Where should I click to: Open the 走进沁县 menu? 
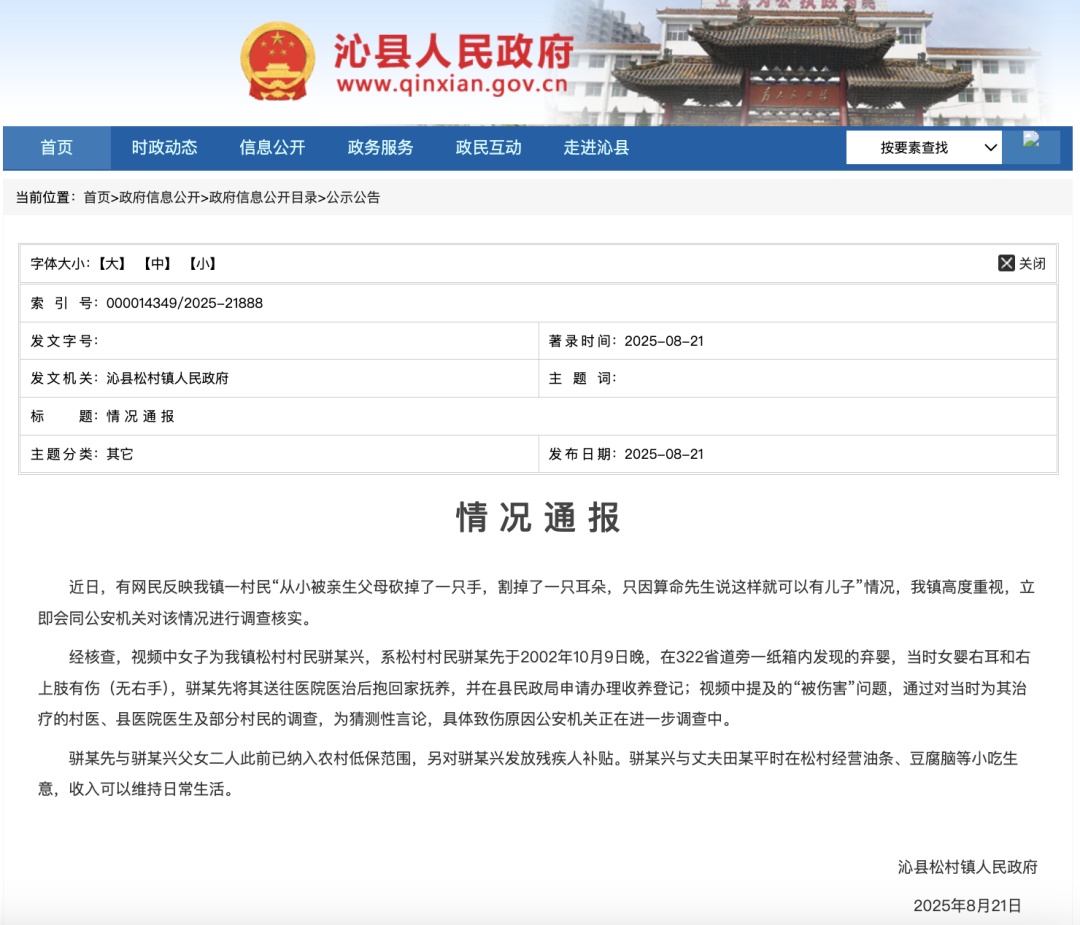pyautogui.click(x=598, y=147)
